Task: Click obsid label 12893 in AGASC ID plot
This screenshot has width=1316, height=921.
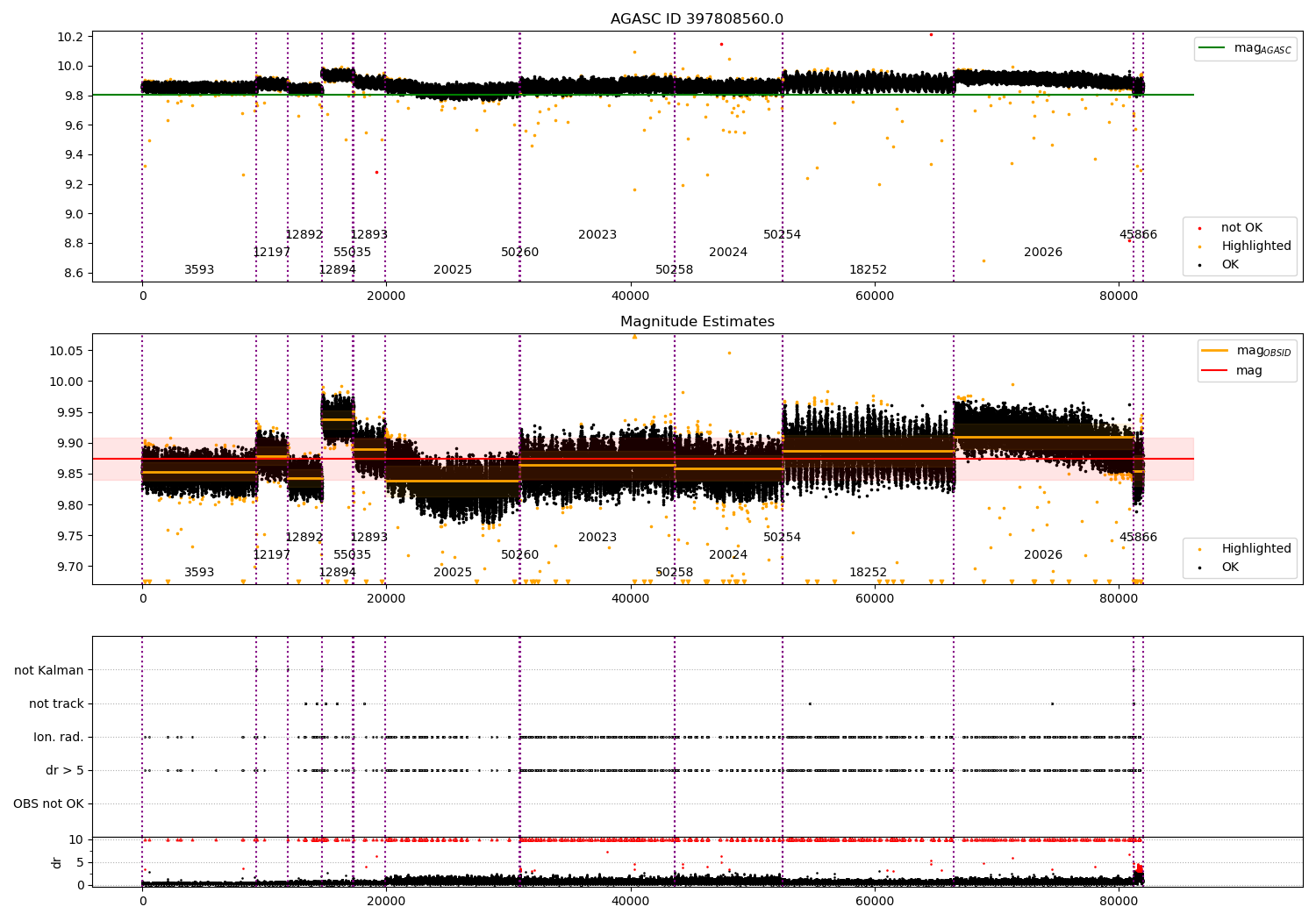Action: pyautogui.click(x=368, y=235)
